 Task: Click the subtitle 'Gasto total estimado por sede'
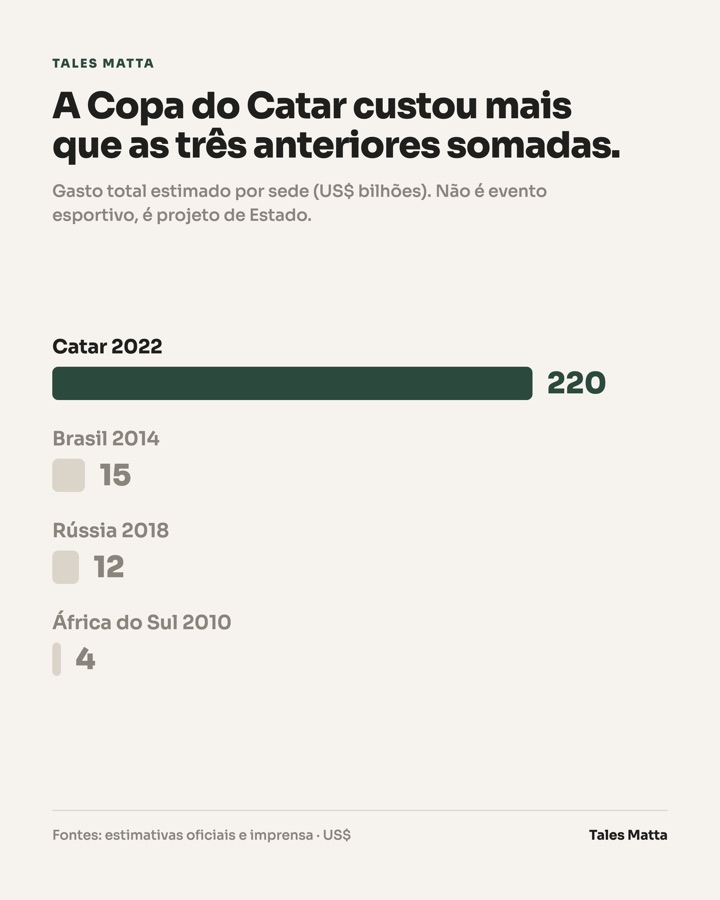pos(183,191)
